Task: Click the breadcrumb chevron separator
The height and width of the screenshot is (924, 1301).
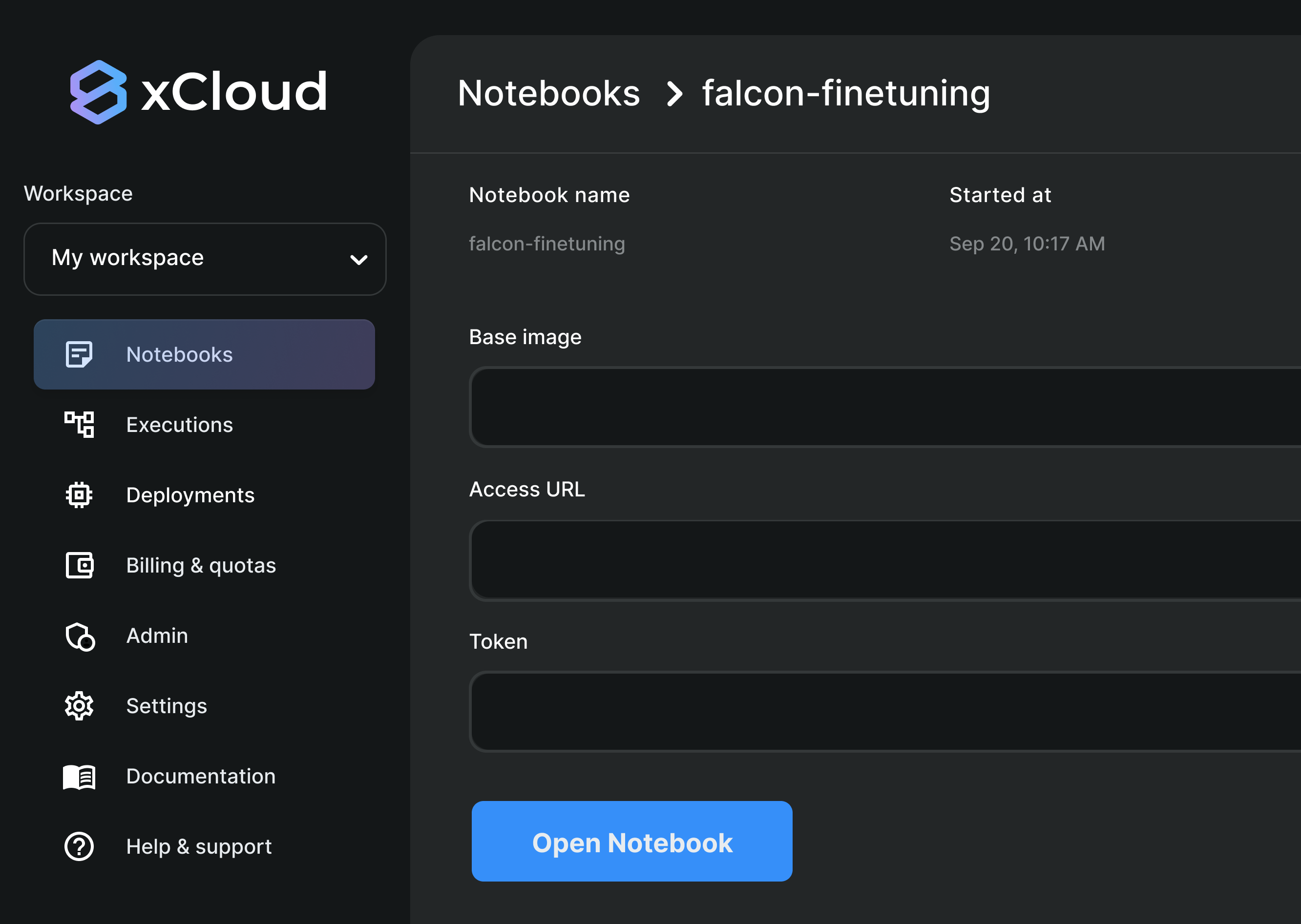Action: coord(674,94)
